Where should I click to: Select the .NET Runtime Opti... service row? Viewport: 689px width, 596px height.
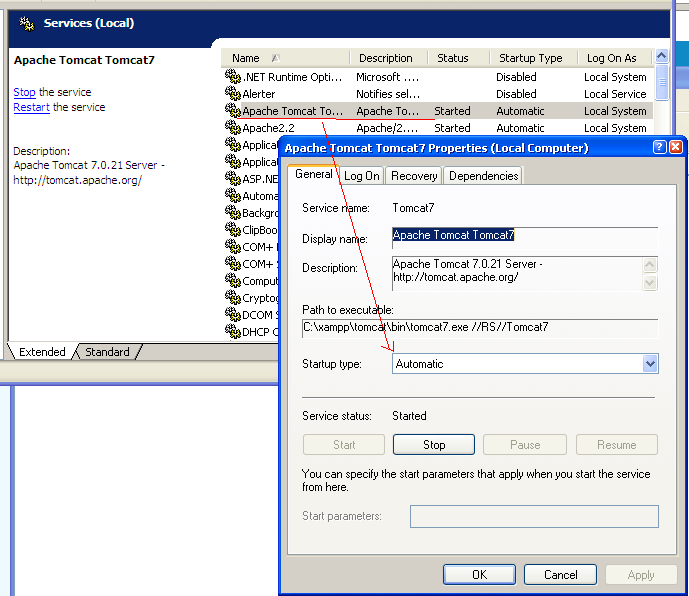(437, 77)
